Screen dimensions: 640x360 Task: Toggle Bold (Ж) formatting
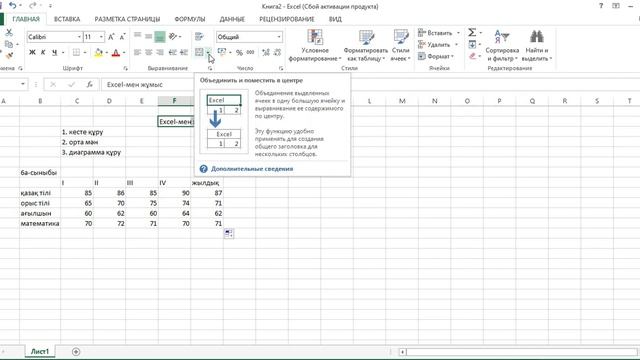click(x=32, y=52)
